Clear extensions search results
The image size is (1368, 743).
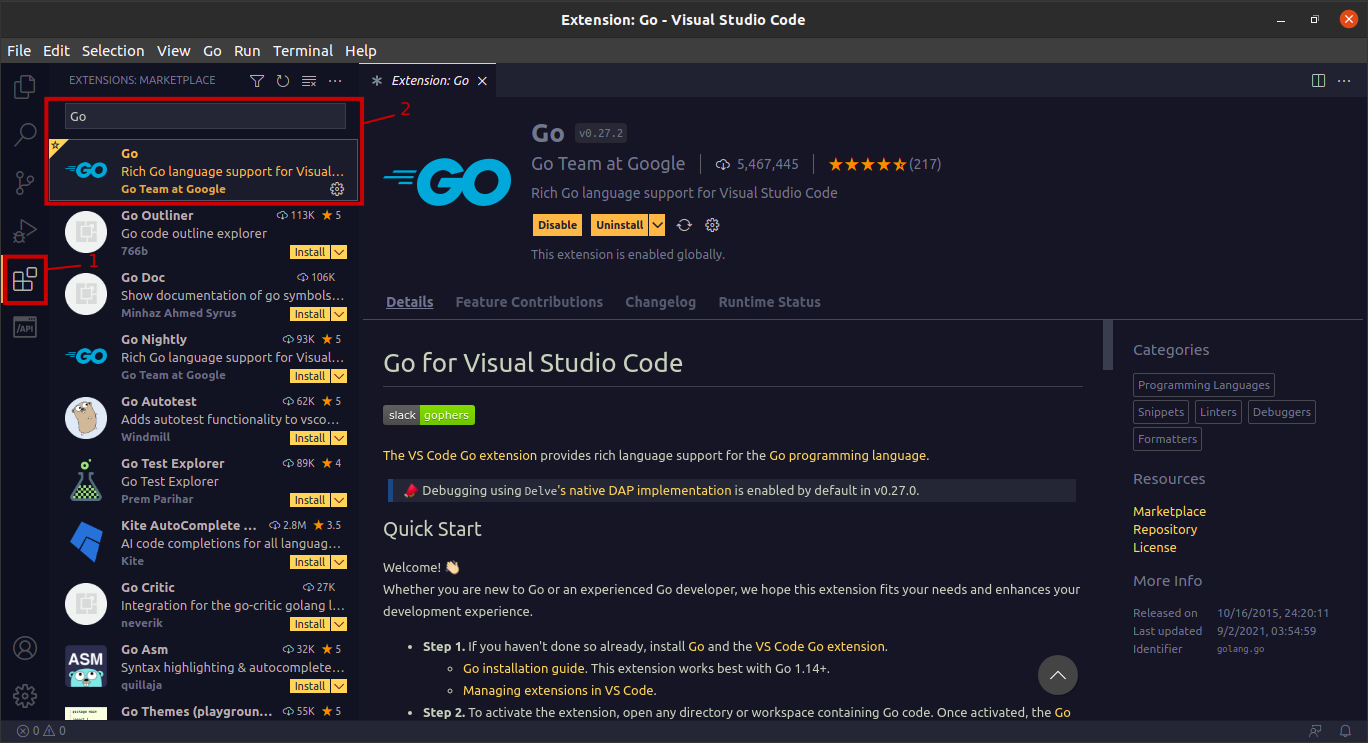pyautogui.click(x=309, y=80)
